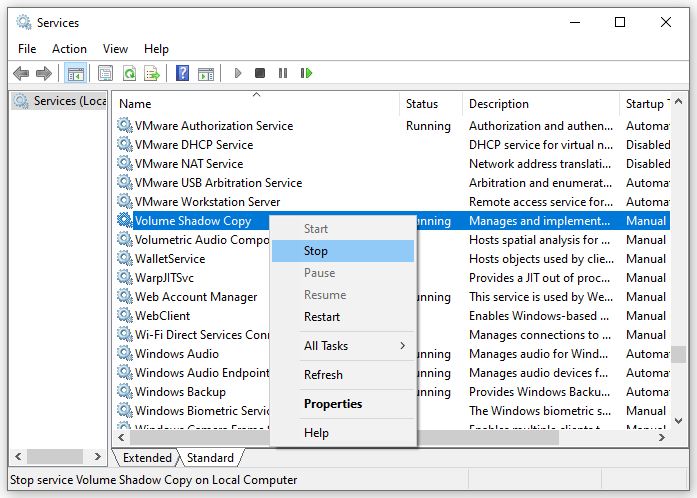Select the VMware DHCP Service name
Screen dimensions: 697x498
[194, 145]
